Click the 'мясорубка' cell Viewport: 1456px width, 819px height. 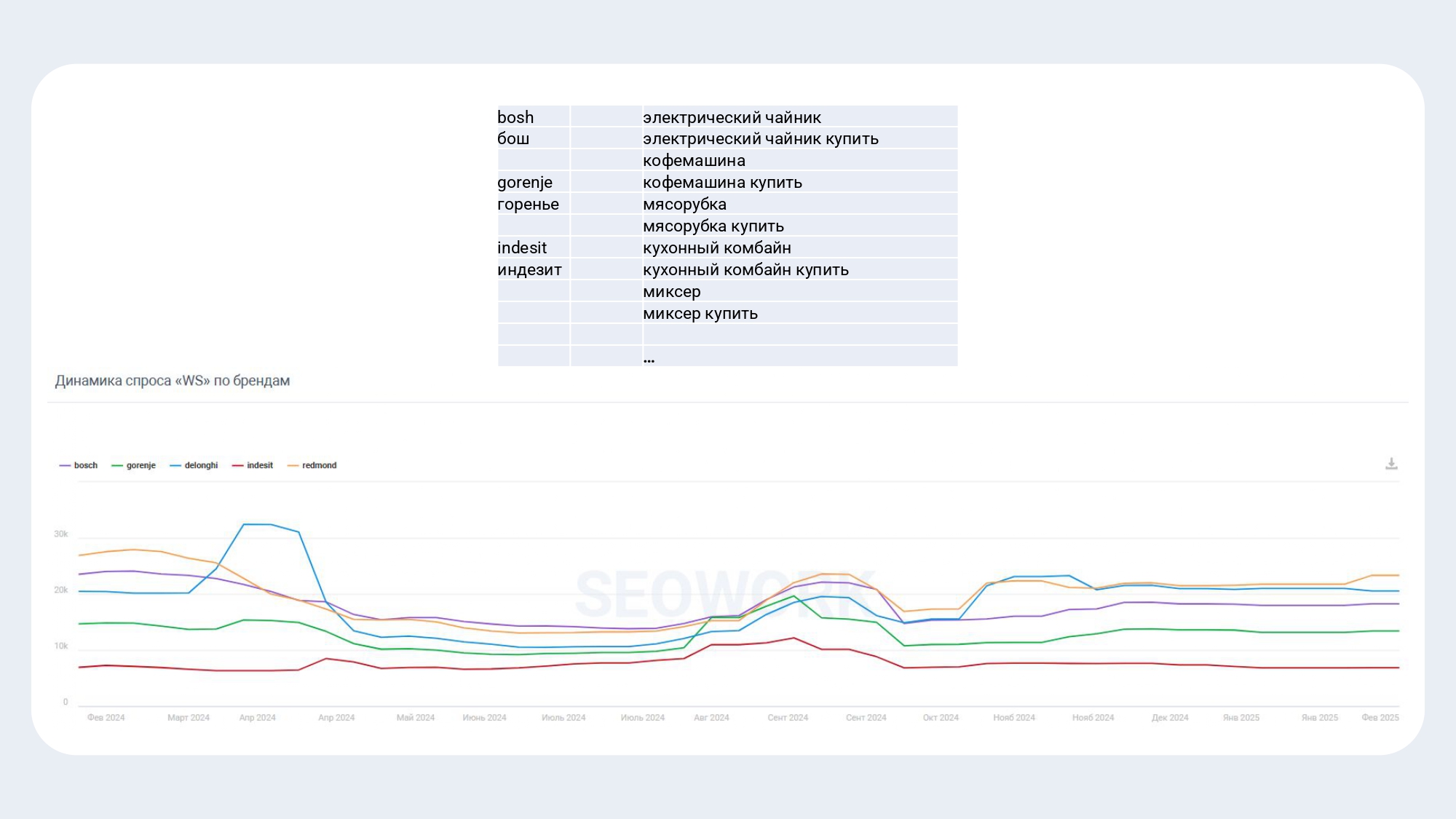[x=800, y=204]
